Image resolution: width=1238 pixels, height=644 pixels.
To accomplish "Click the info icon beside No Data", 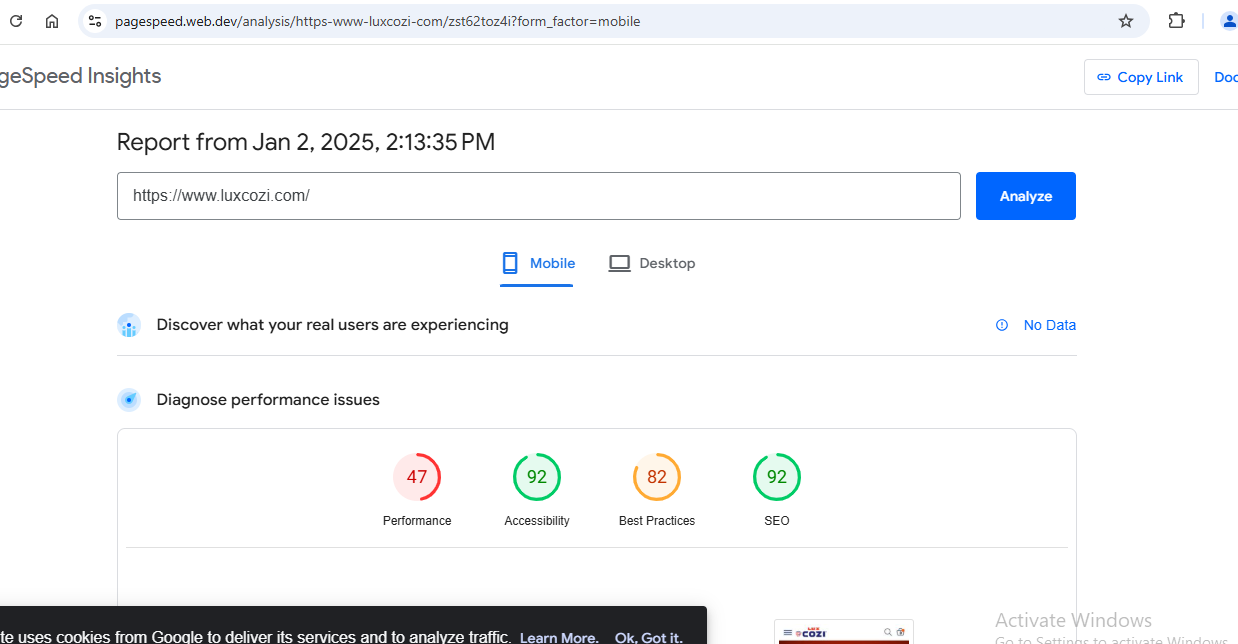I will pos(1002,325).
